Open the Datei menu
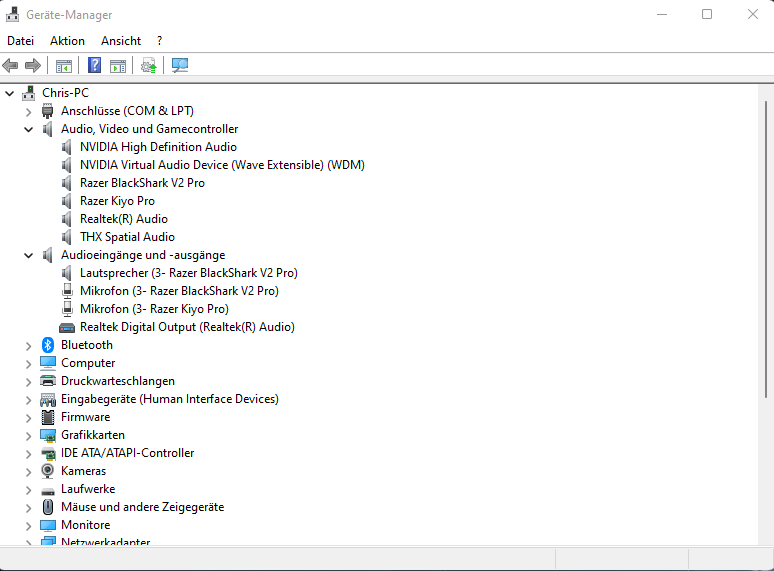774x571 pixels. (21, 41)
